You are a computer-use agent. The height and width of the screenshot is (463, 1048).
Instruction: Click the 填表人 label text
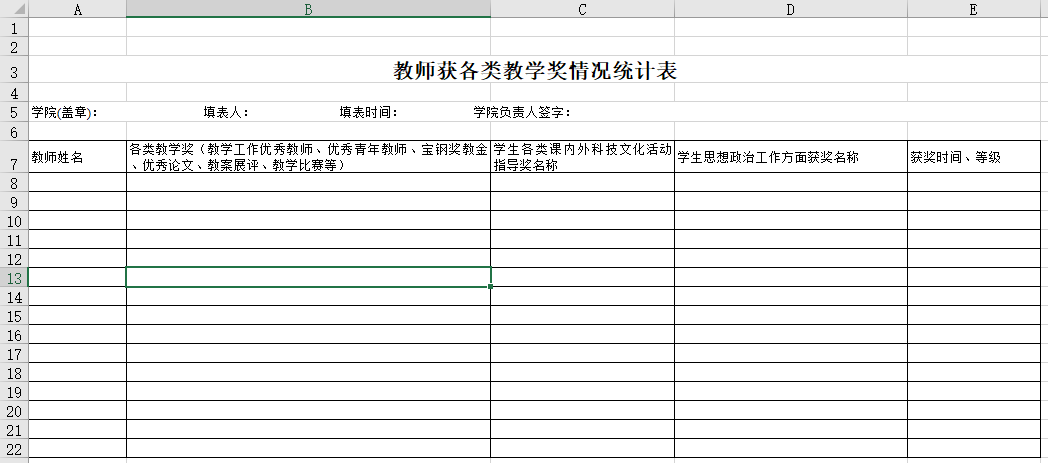click(x=226, y=112)
